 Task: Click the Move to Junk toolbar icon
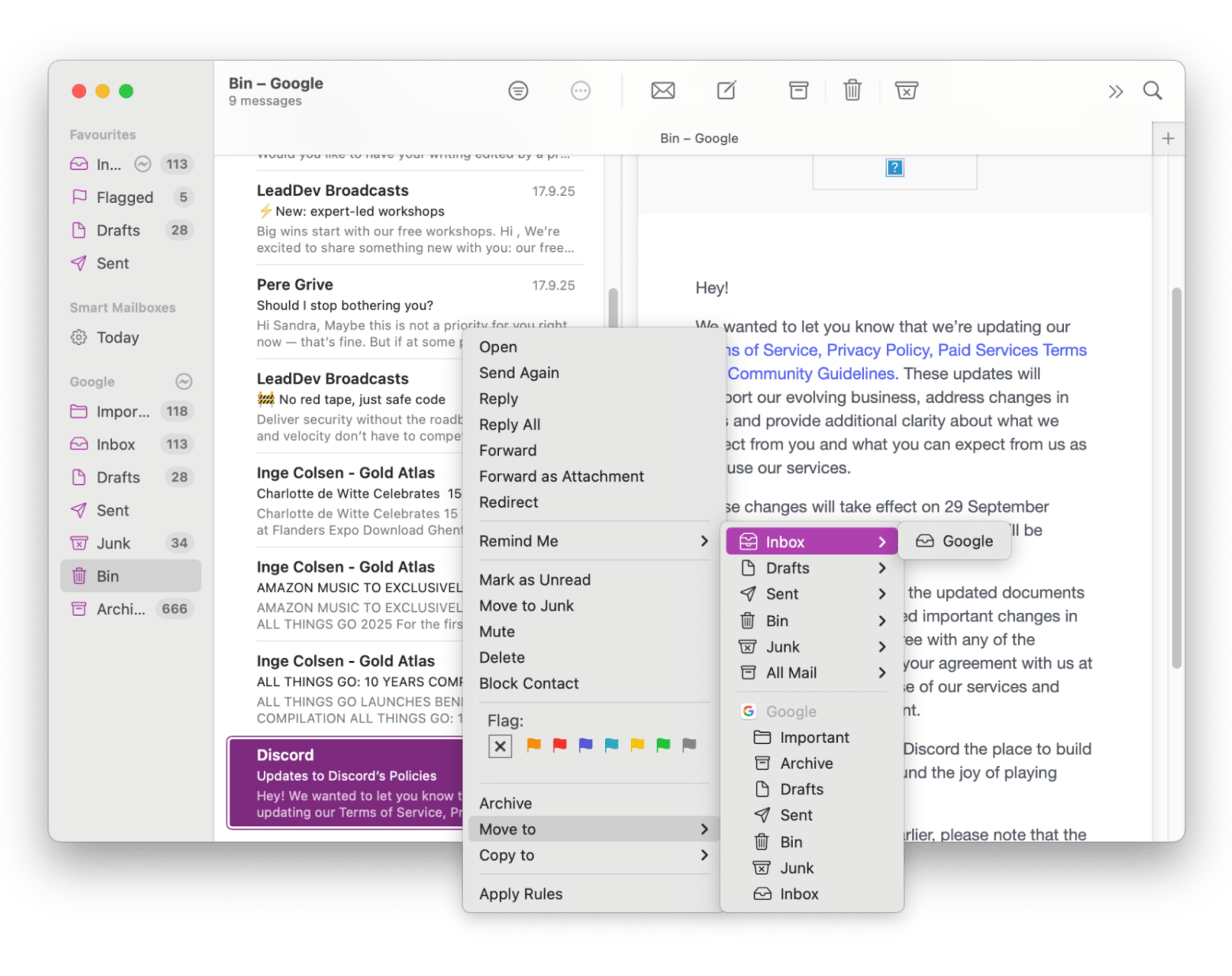click(x=906, y=91)
